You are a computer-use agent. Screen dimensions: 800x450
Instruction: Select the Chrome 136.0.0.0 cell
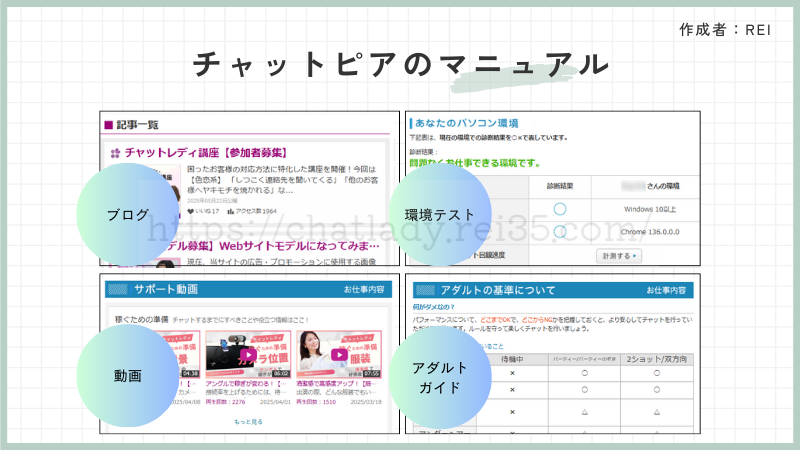click(650, 232)
